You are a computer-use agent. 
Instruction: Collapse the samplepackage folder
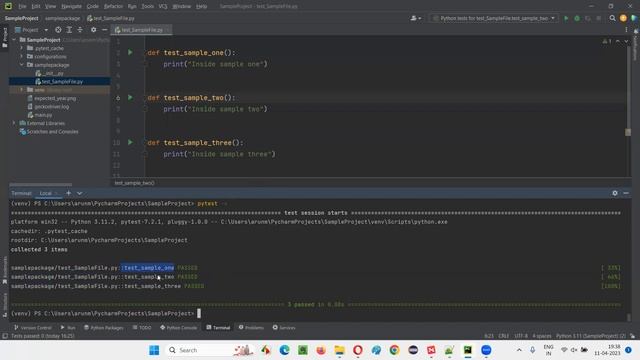[x=22, y=64]
